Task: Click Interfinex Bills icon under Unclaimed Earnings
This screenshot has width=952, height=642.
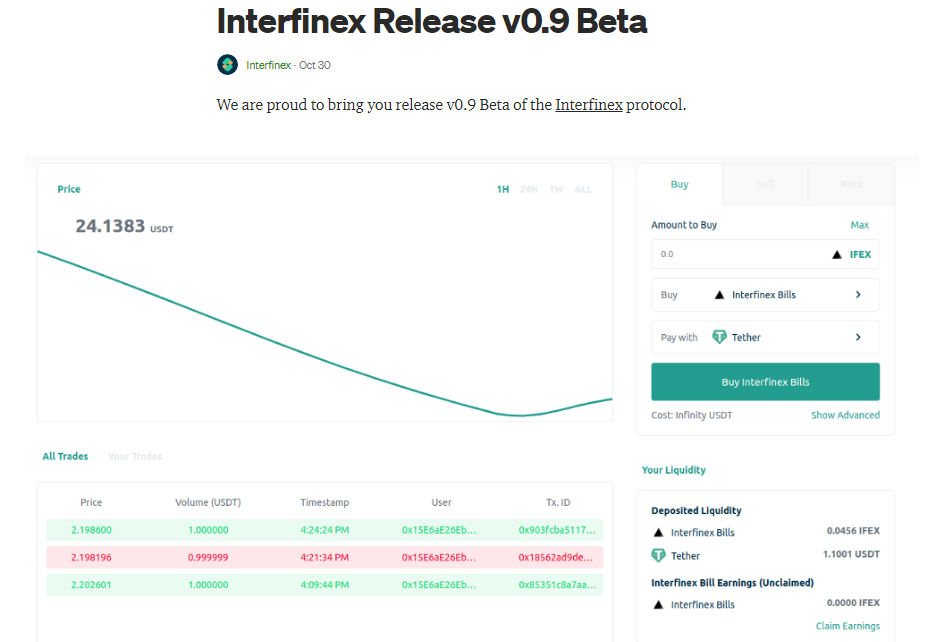Action: [658, 605]
